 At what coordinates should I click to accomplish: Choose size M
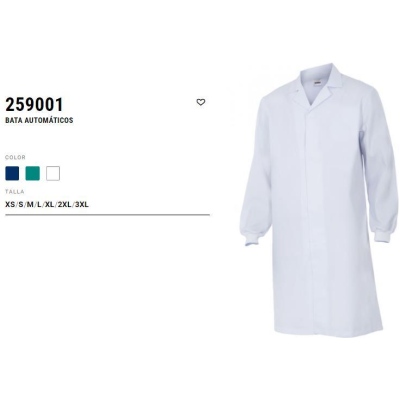(x=30, y=205)
